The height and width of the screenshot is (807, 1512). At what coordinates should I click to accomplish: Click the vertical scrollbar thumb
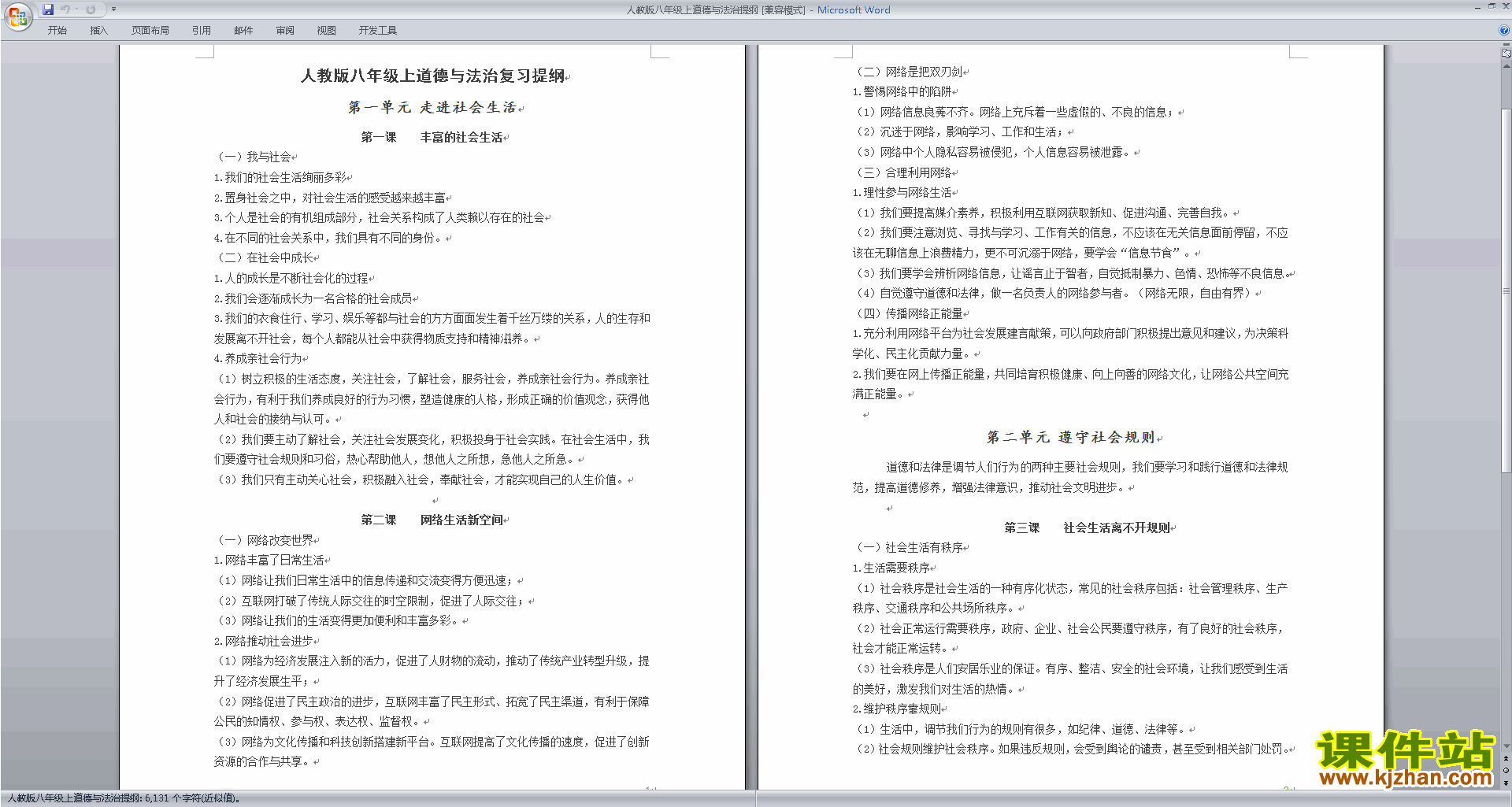point(1506,291)
